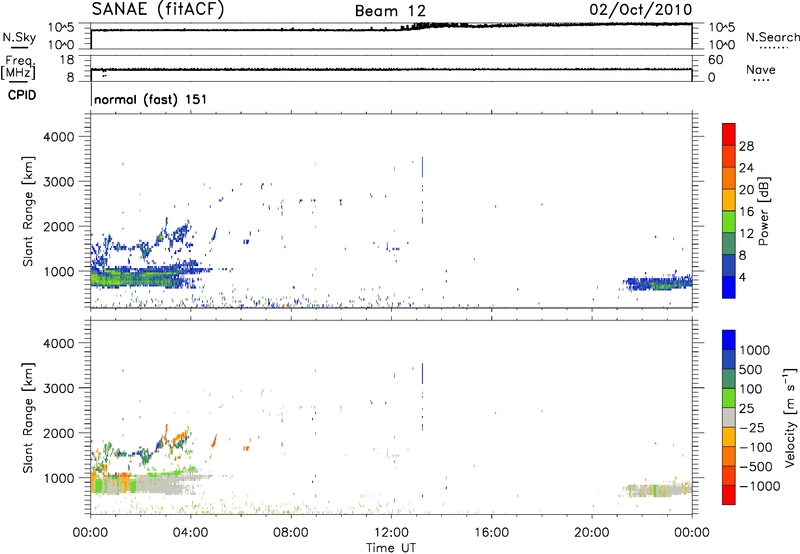Click the '4000' range tick in velocity panel
Screen dimensions: 800x554
(x=59, y=343)
